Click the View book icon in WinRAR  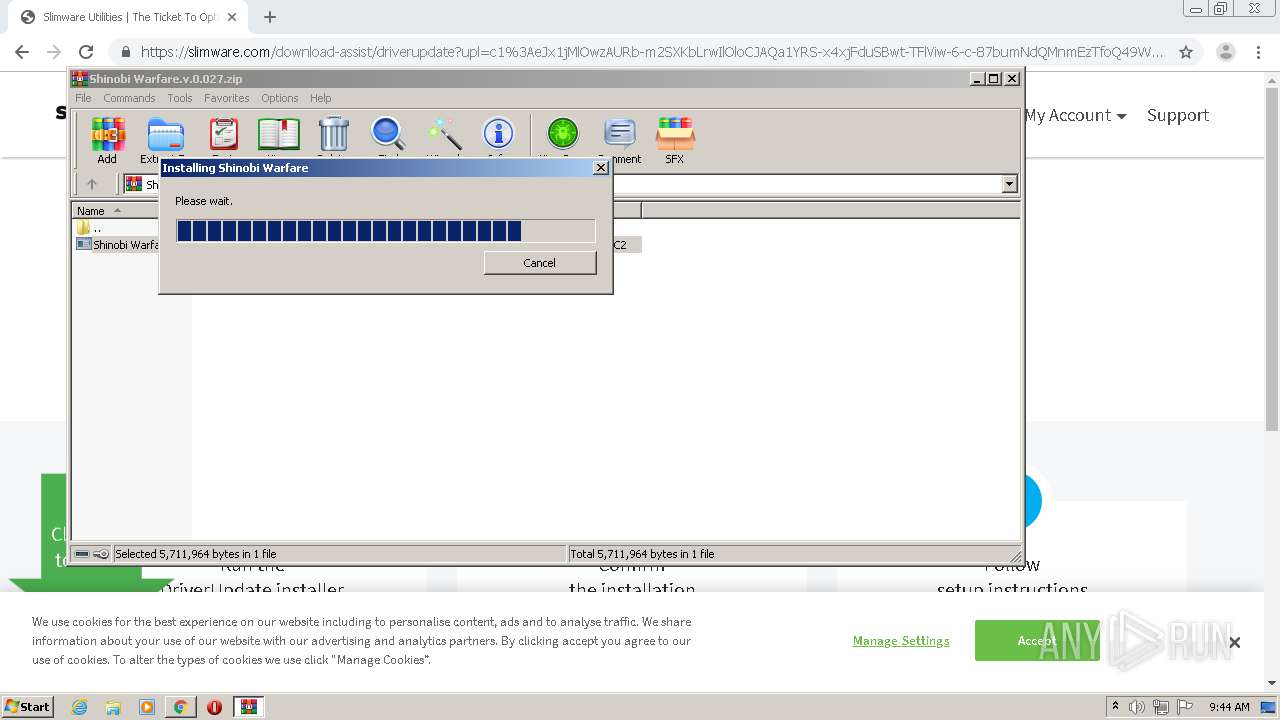pyautogui.click(x=278, y=135)
